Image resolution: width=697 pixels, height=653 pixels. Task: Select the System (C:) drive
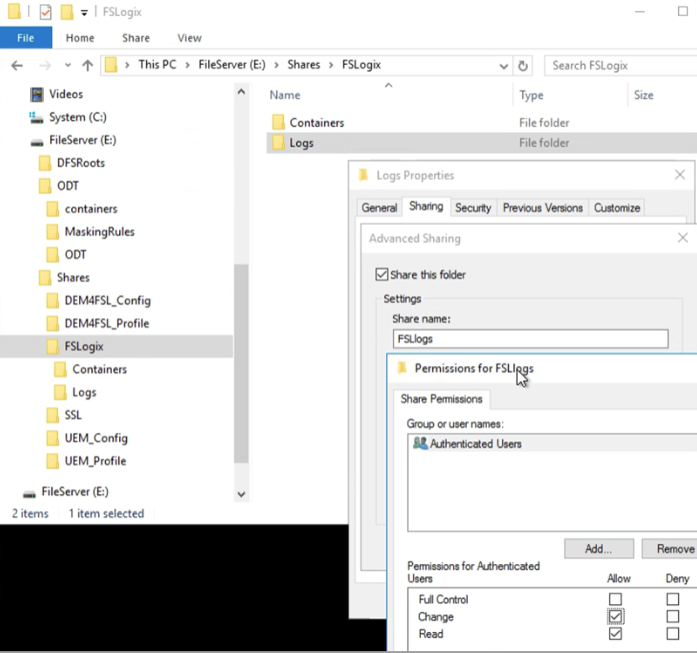77,117
